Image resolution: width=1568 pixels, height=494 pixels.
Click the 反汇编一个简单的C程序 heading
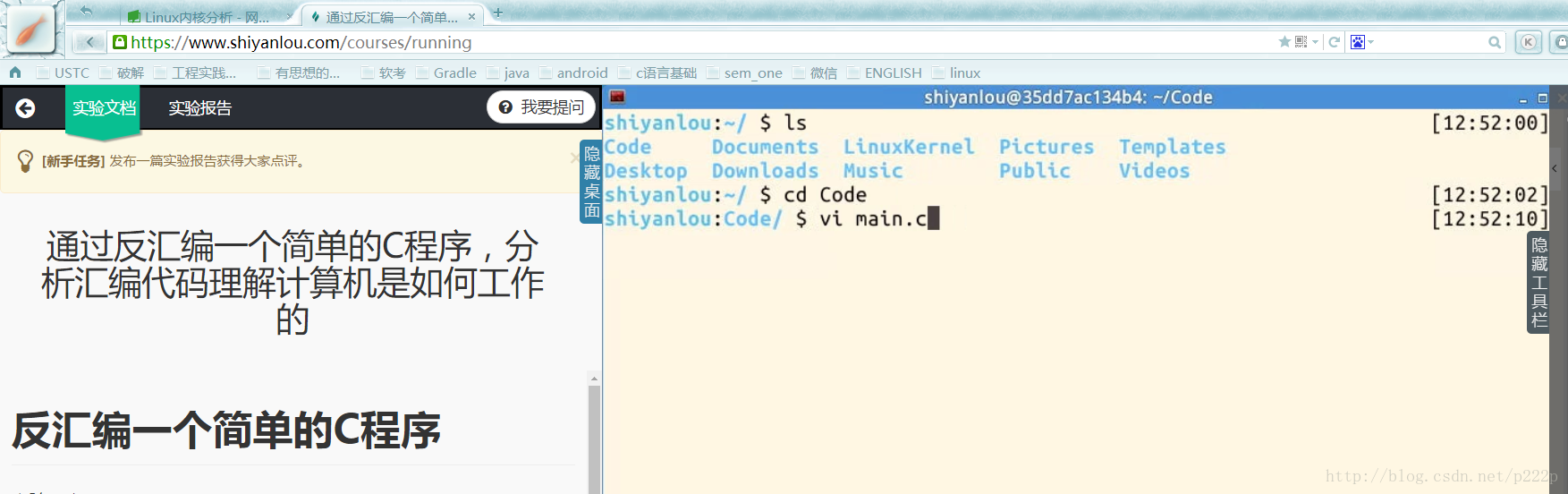226,430
